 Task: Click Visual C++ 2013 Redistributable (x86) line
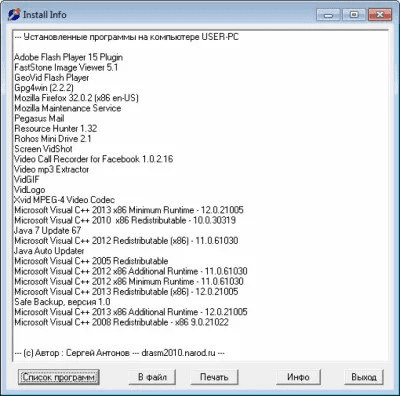click(x=126, y=292)
